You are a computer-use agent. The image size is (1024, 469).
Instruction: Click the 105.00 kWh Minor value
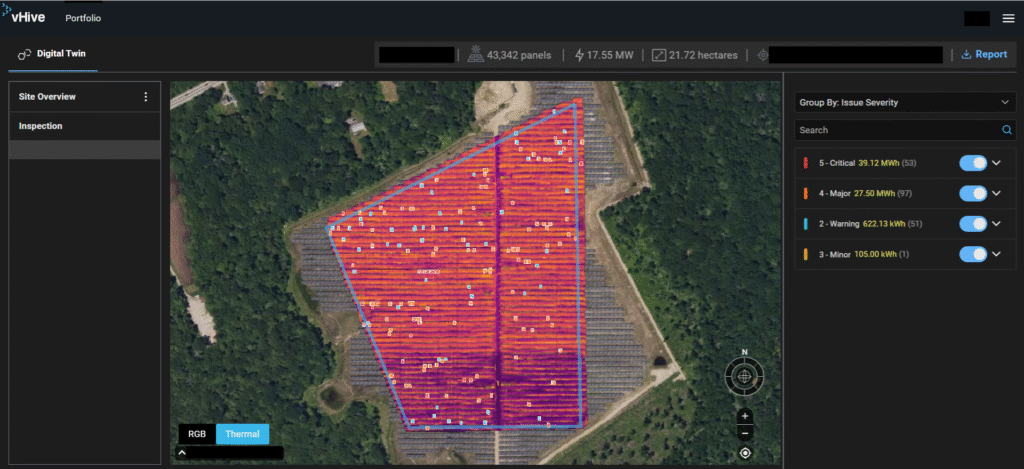tap(876, 254)
